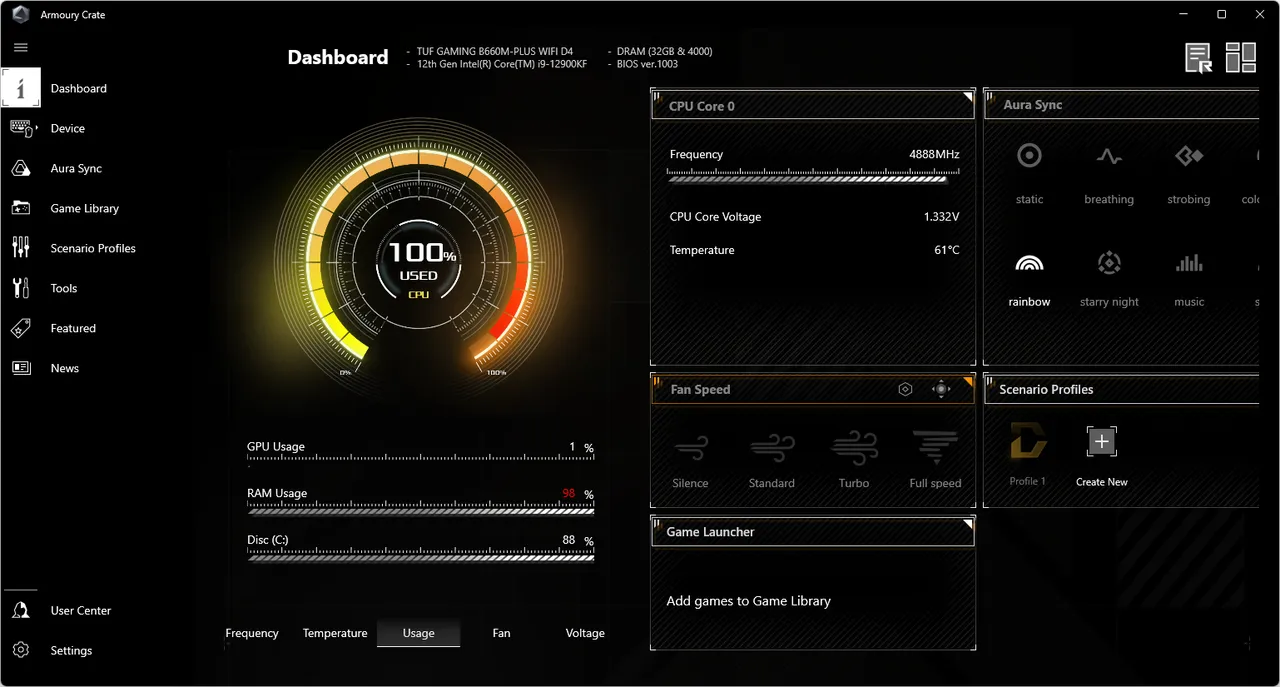Click the 'TUF GAMING B660M-PLUS WIFI D4' text

coord(494,52)
